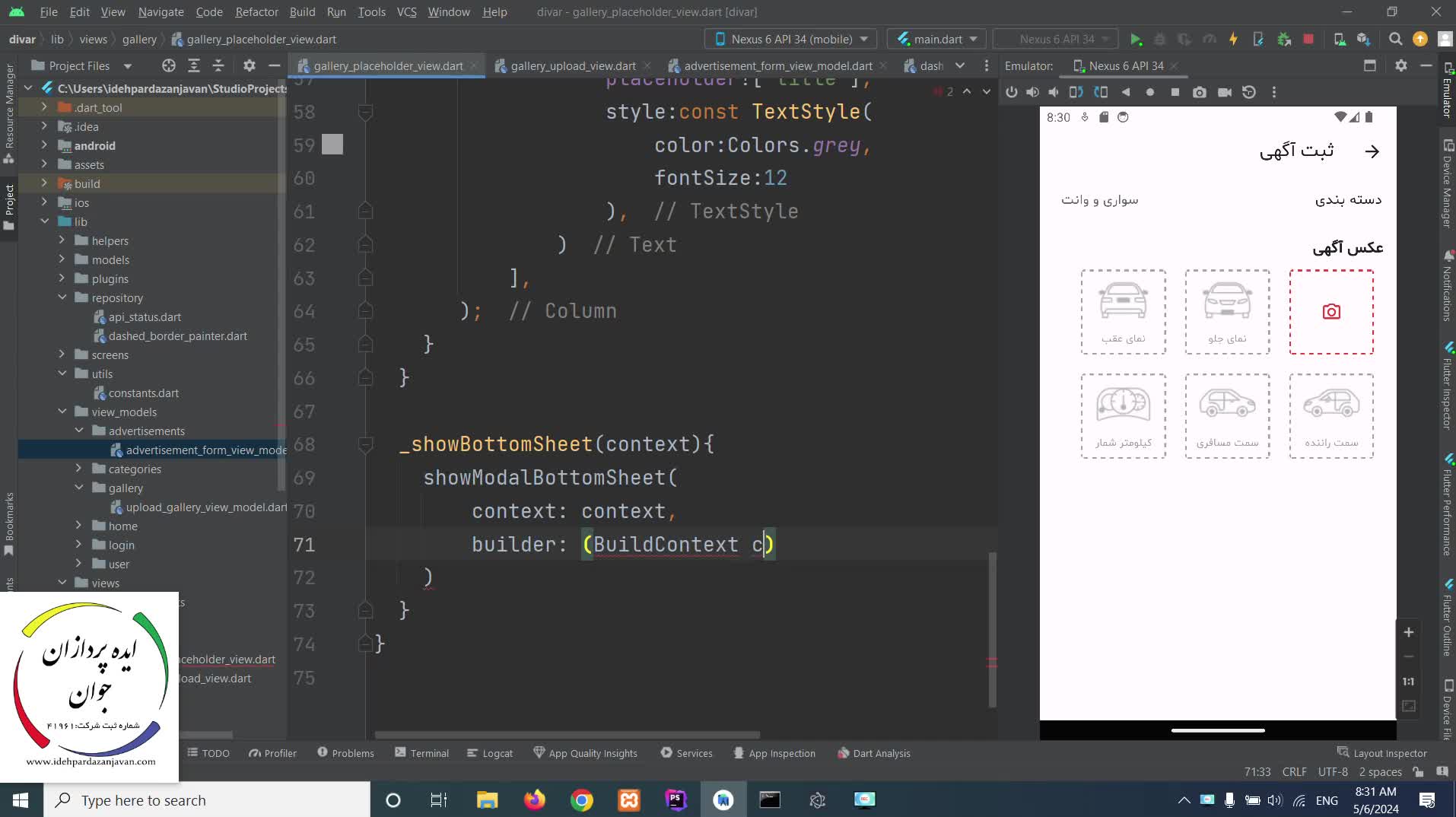Expand the android folder in the tree
This screenshot has width=1456, height=817.
click(44, 146)
